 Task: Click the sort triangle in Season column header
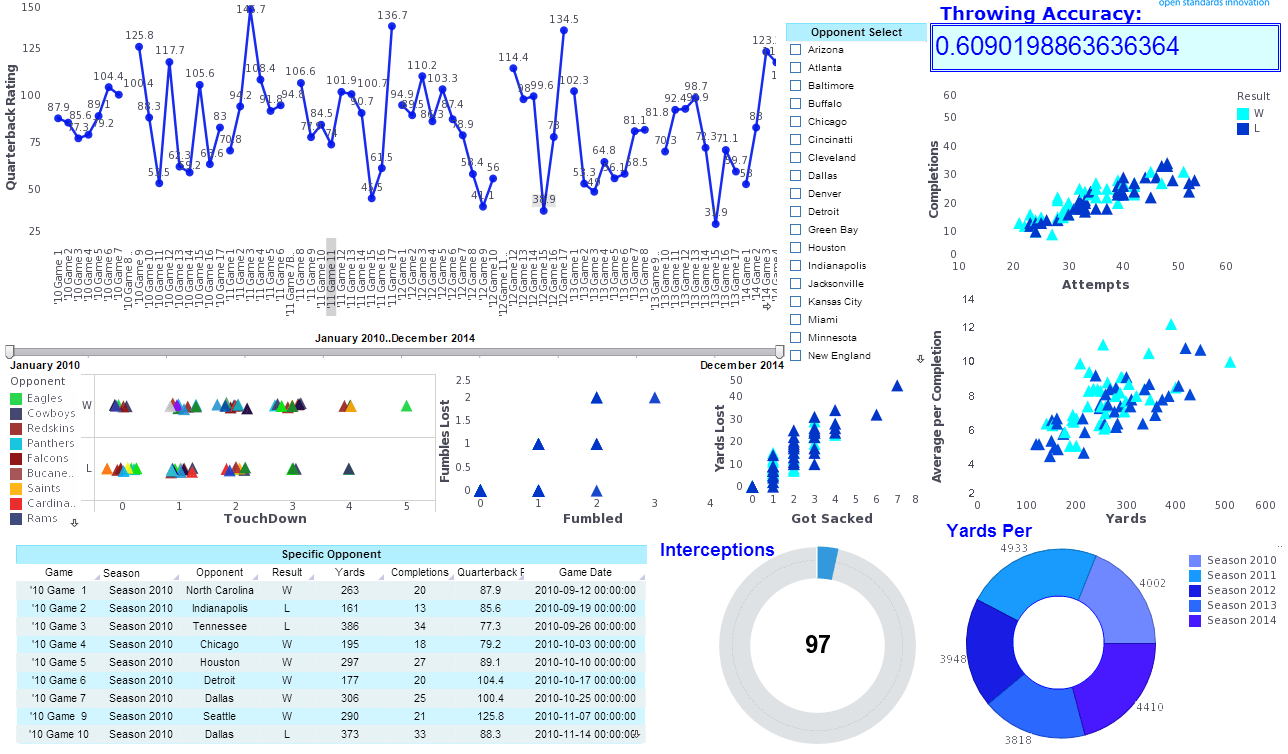click(x=176, y=578)
